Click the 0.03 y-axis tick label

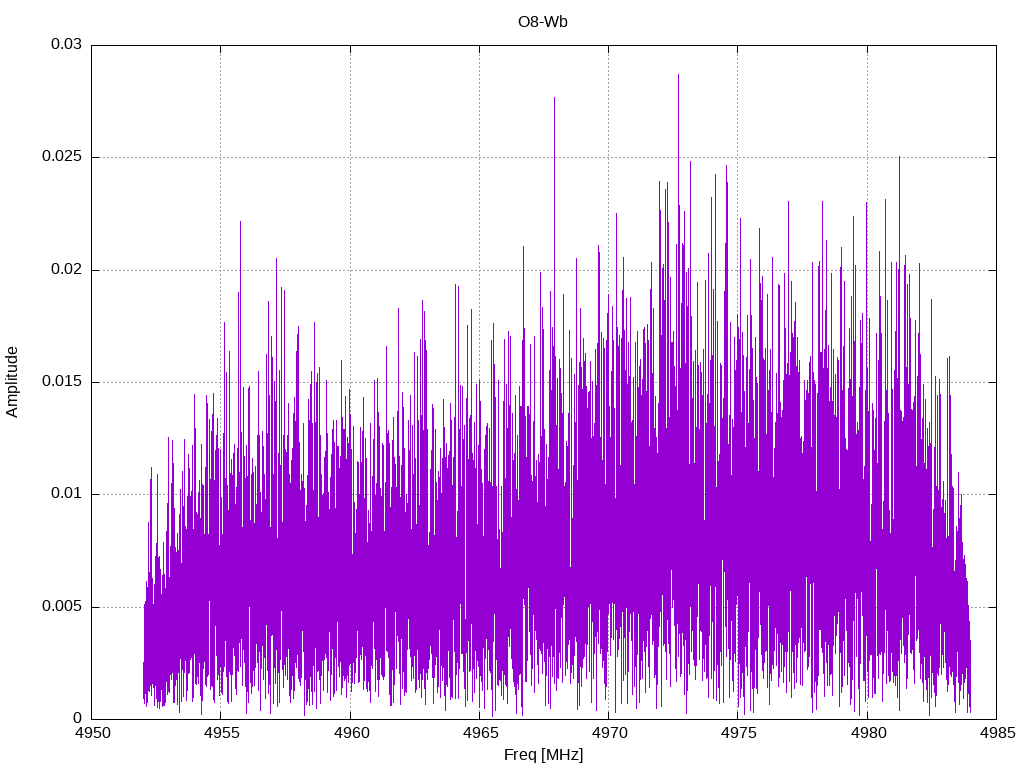click(67, 44)
